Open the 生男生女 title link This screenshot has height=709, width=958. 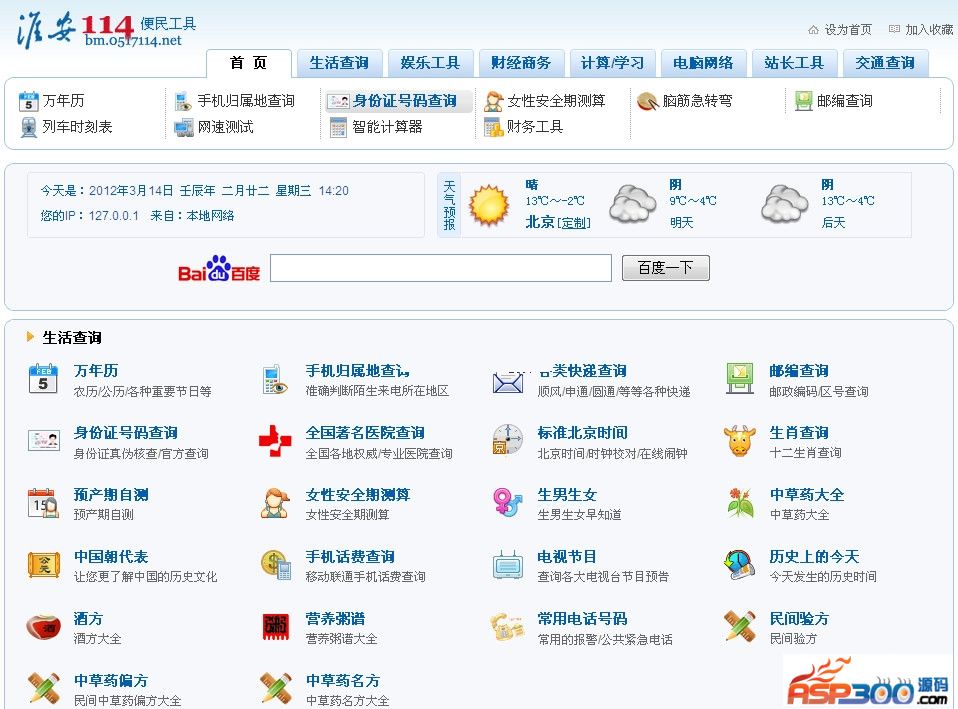click(567, 494)
